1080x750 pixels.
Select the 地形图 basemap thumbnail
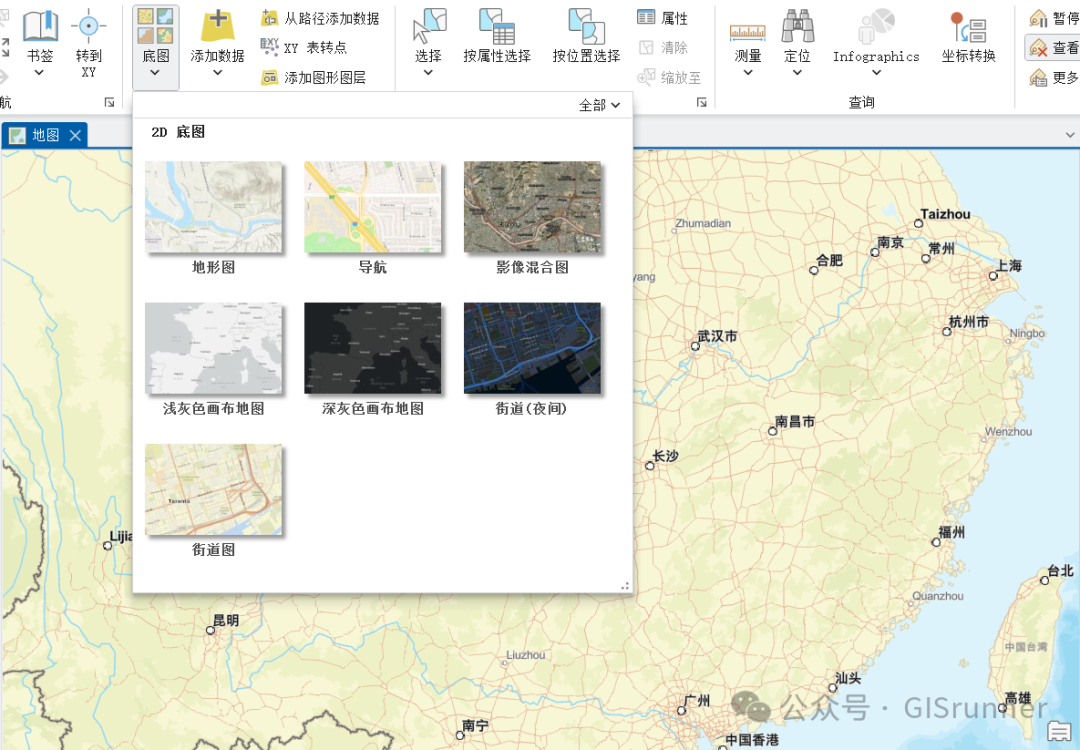pos(214,207)
